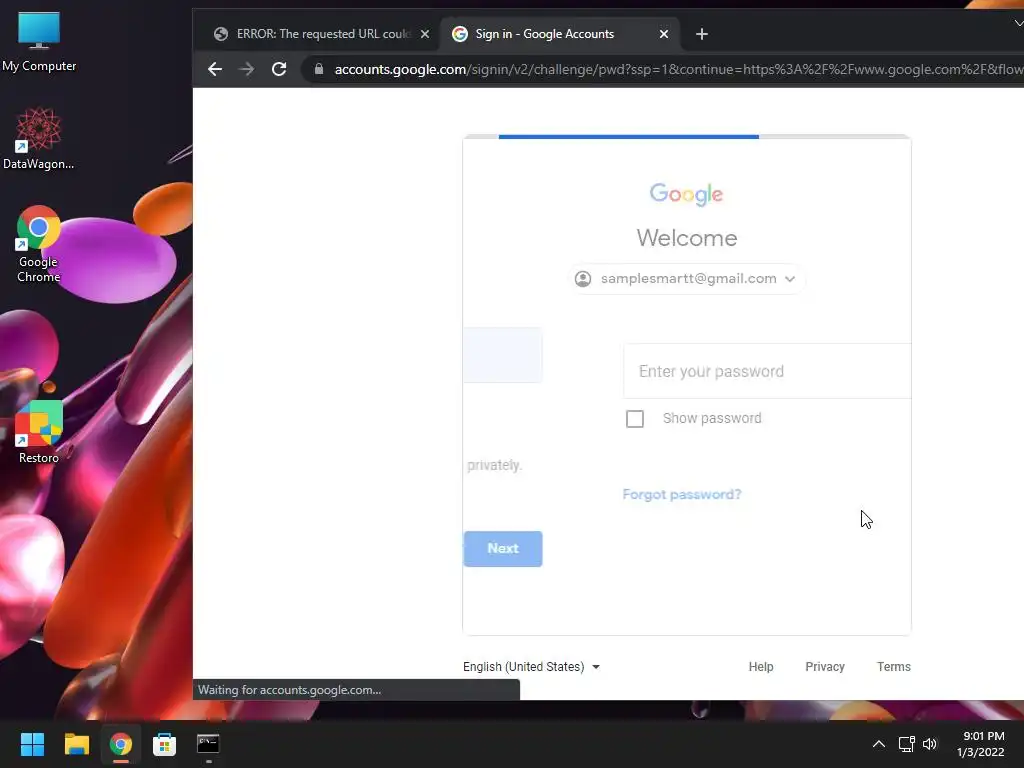Open the volume control in system tray

[930, 744]
